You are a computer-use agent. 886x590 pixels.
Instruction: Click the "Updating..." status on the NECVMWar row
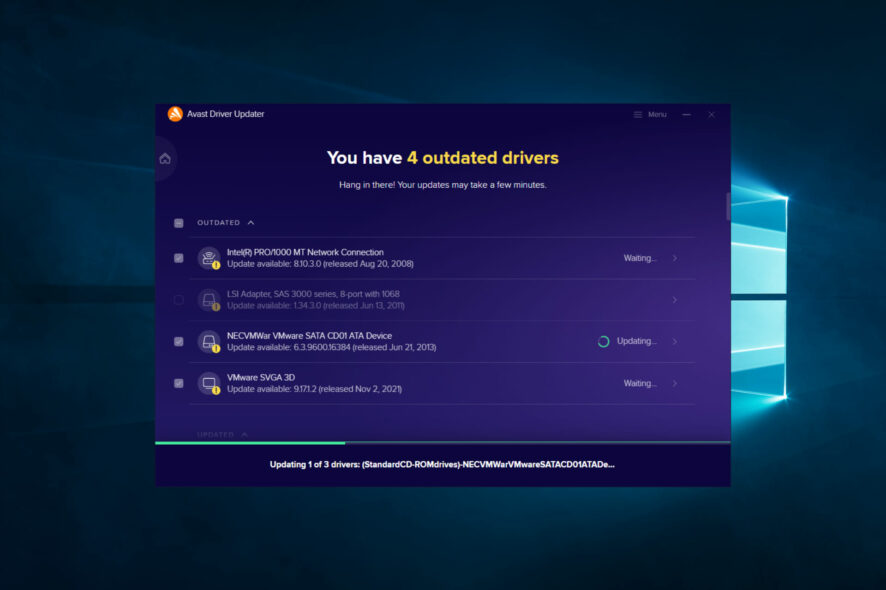(637, 341)
